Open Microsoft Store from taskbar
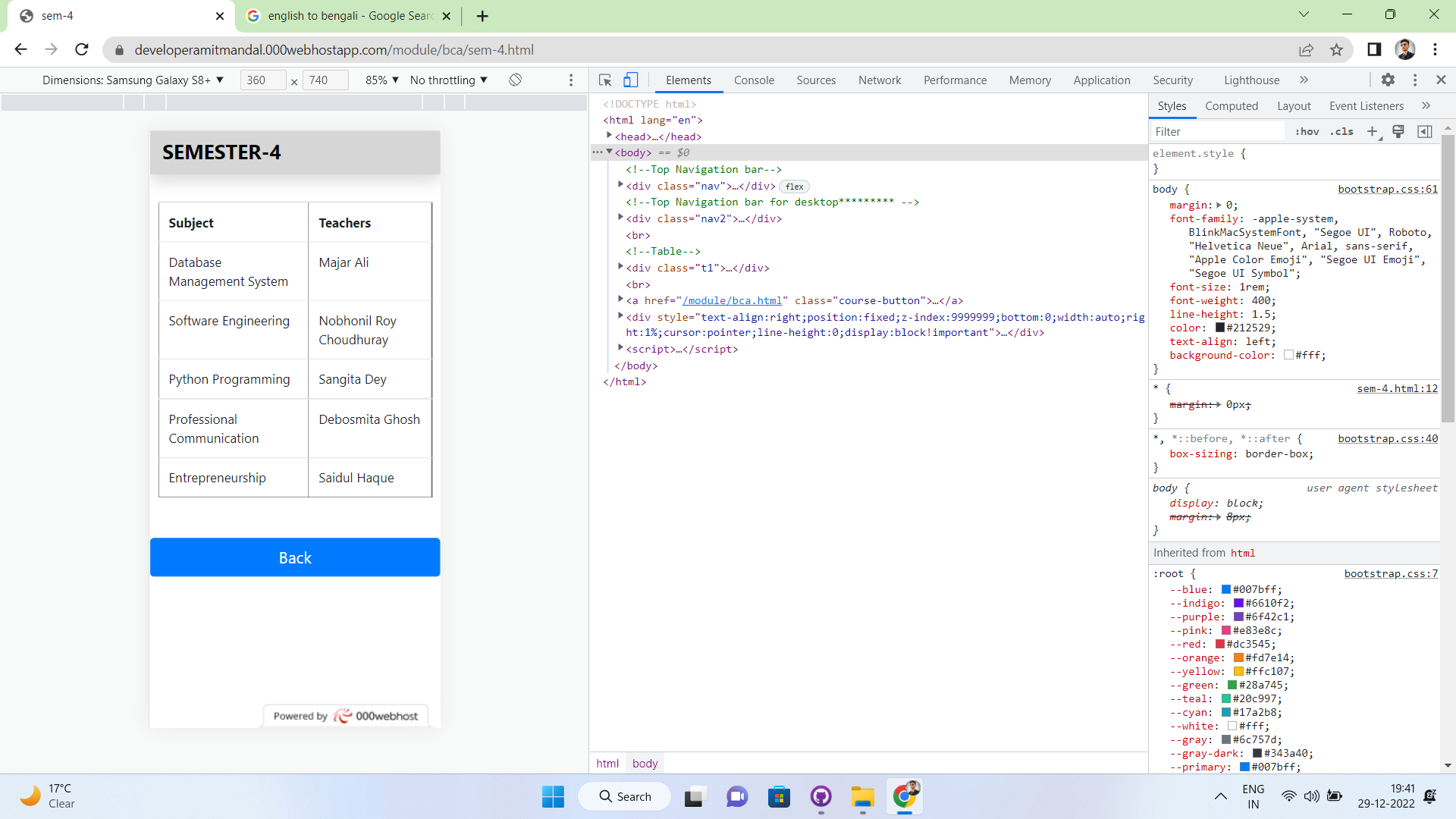The image size is (1456, 819). pyautogui.click(x=779, y=796)
